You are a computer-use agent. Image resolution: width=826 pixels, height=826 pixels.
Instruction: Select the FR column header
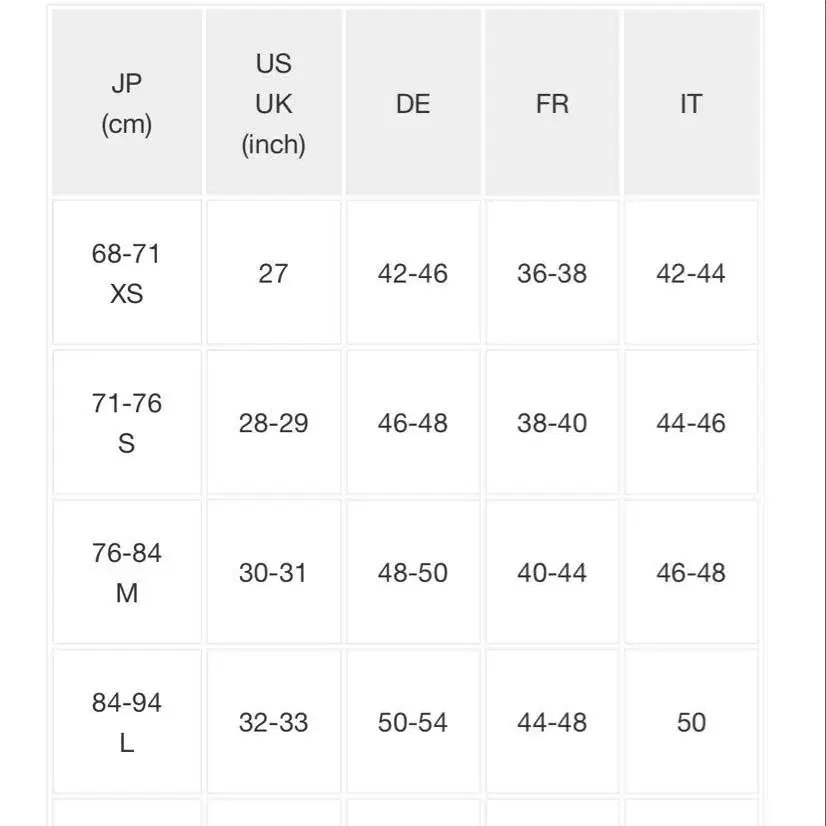(x=552, y=102)
